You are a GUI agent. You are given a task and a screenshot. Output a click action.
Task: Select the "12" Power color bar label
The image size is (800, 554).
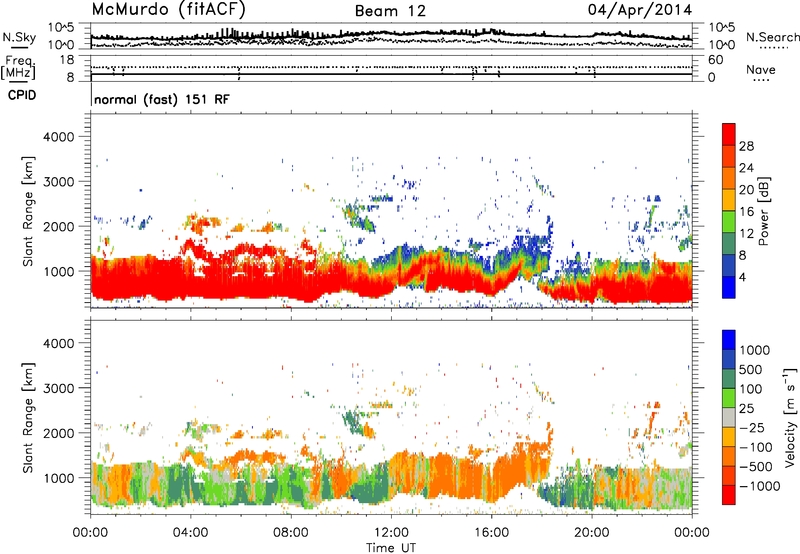[x=746, y=234]
